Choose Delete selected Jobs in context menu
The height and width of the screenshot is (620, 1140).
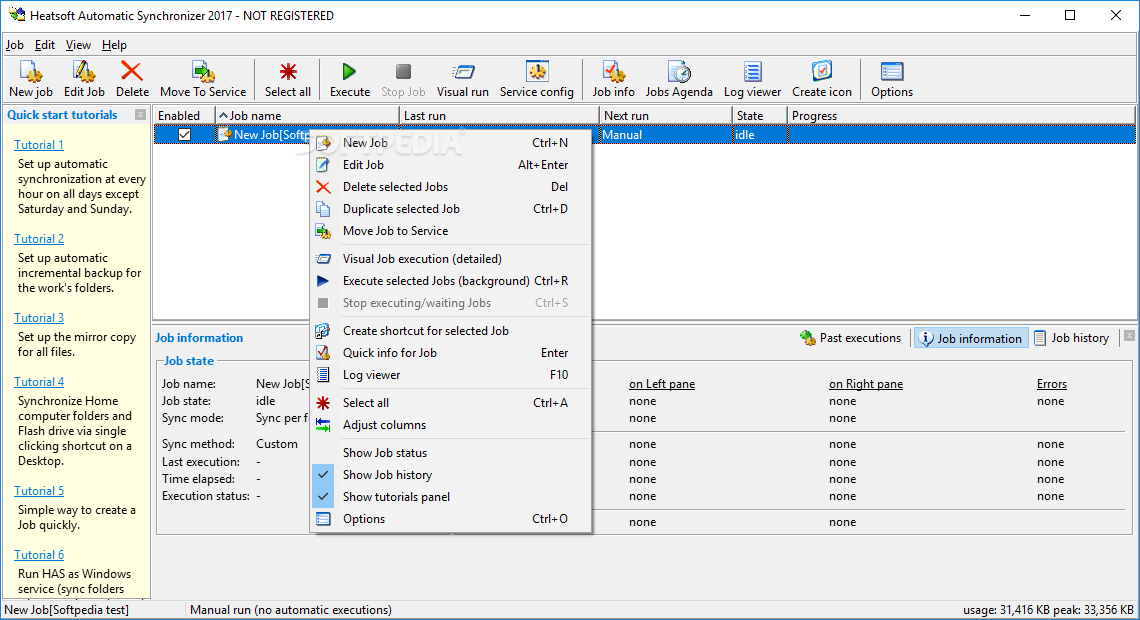(451, 187)
